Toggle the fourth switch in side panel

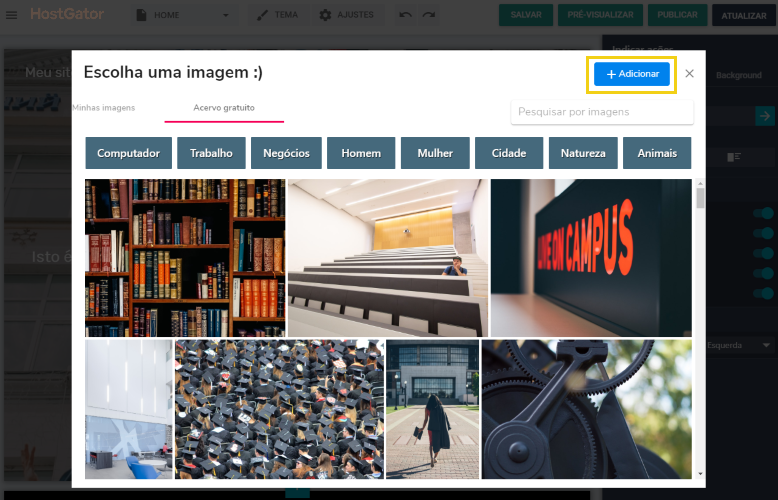763,273
